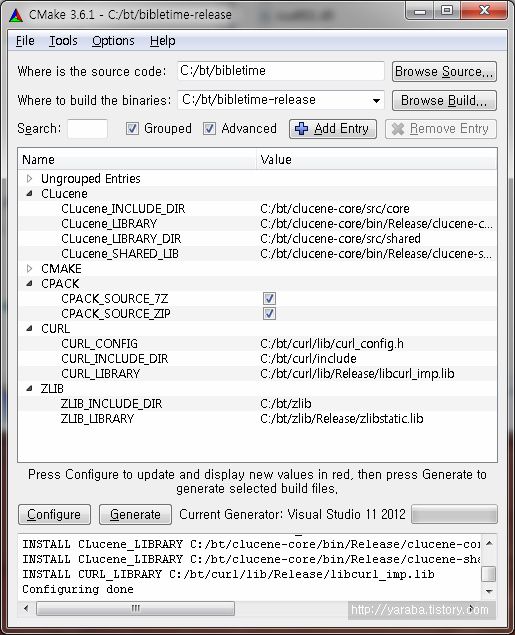Select the CPACK_SOURCE_7Z entry name

(x=114, y=298)
